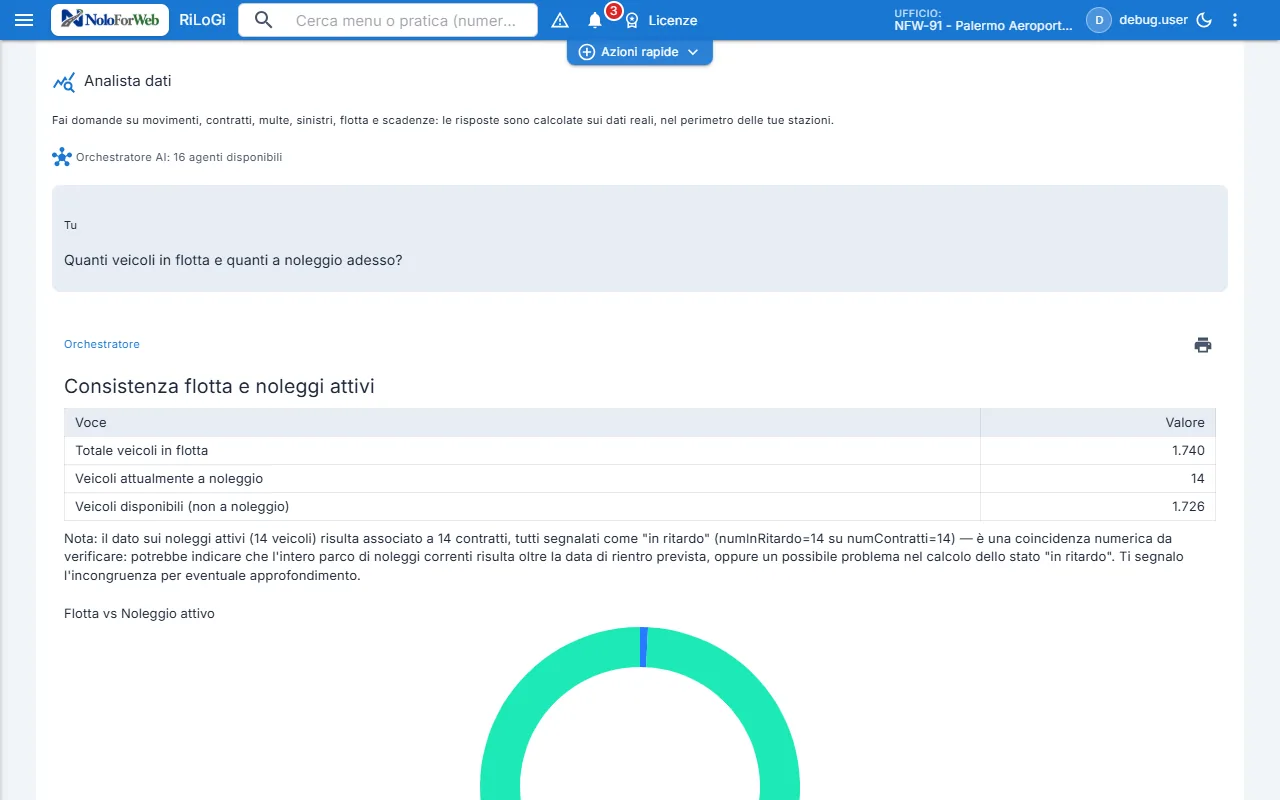Click the debug.user avatar
Viewport: 1280px width, 800px height.
pos(1099,20)
